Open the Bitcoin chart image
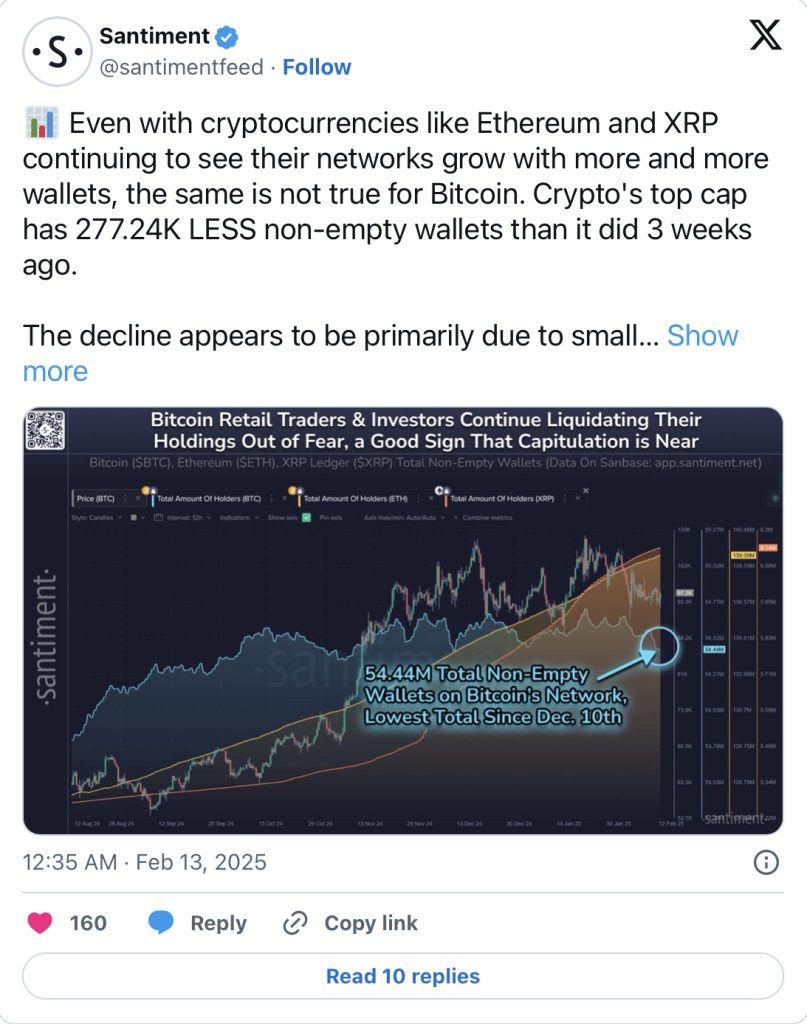This screenshot has height=1024, width=807. click(403, 620)
